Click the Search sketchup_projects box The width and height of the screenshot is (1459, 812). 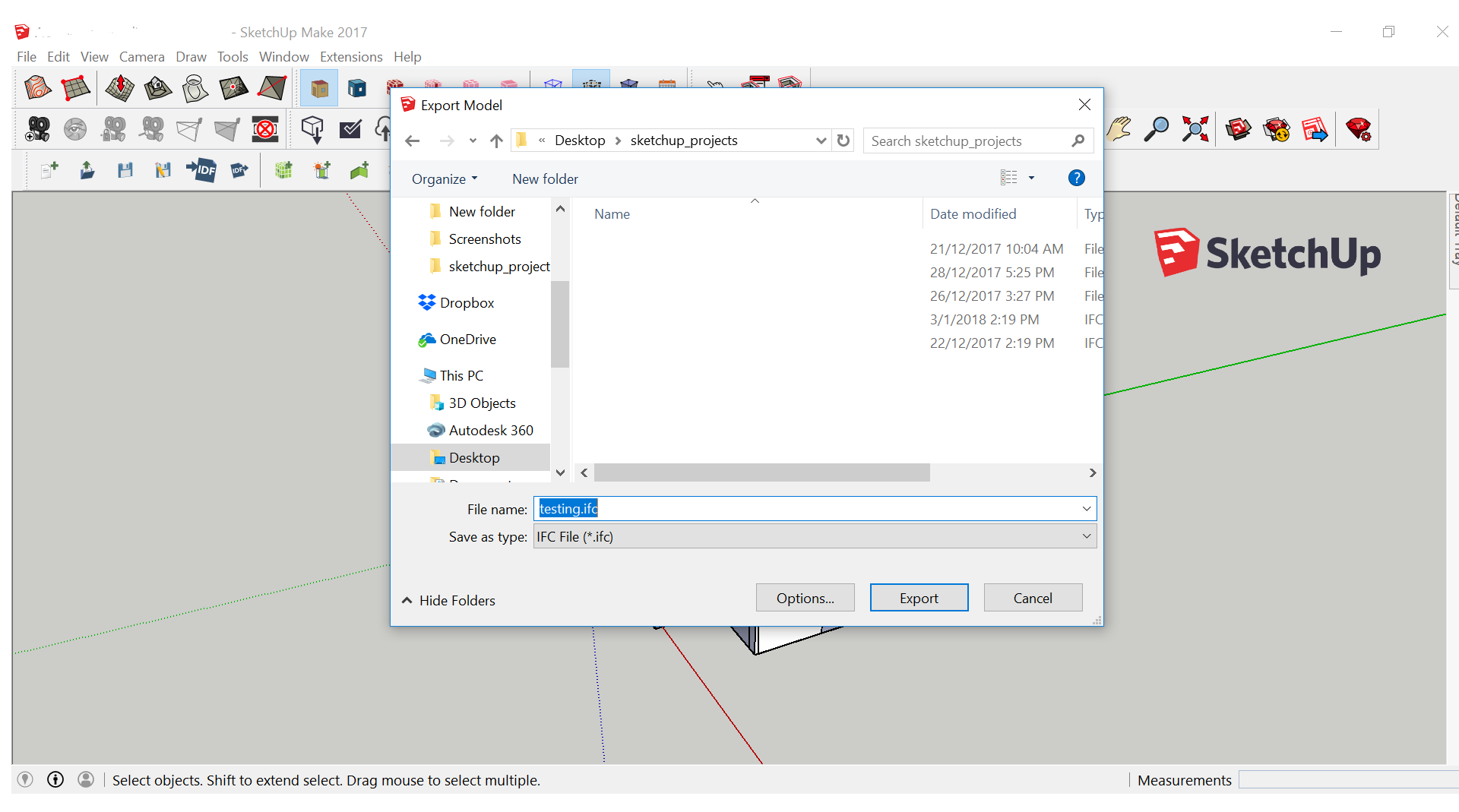click(977, 141)
